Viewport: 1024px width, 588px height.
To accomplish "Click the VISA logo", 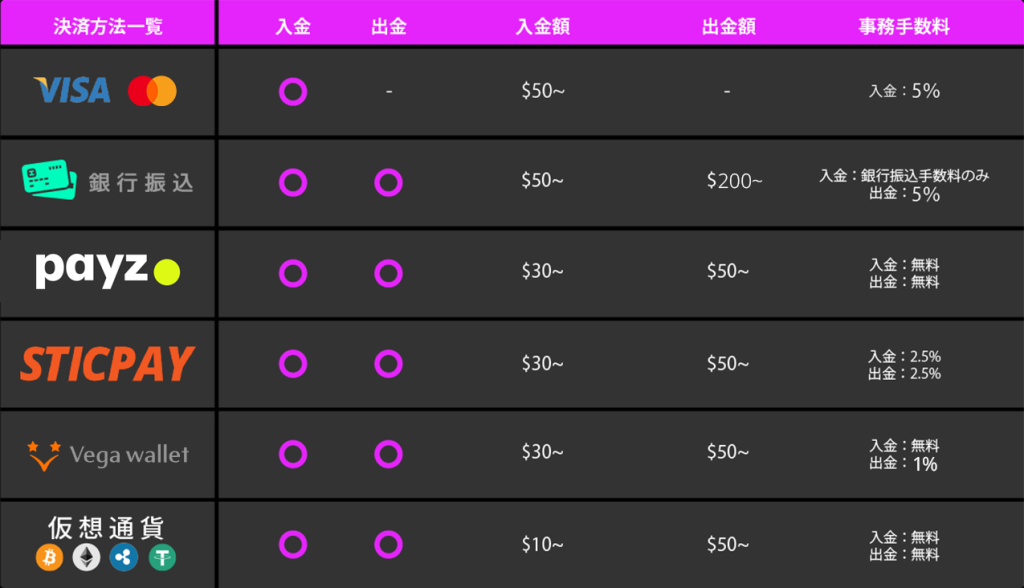I will pos(72,91).
